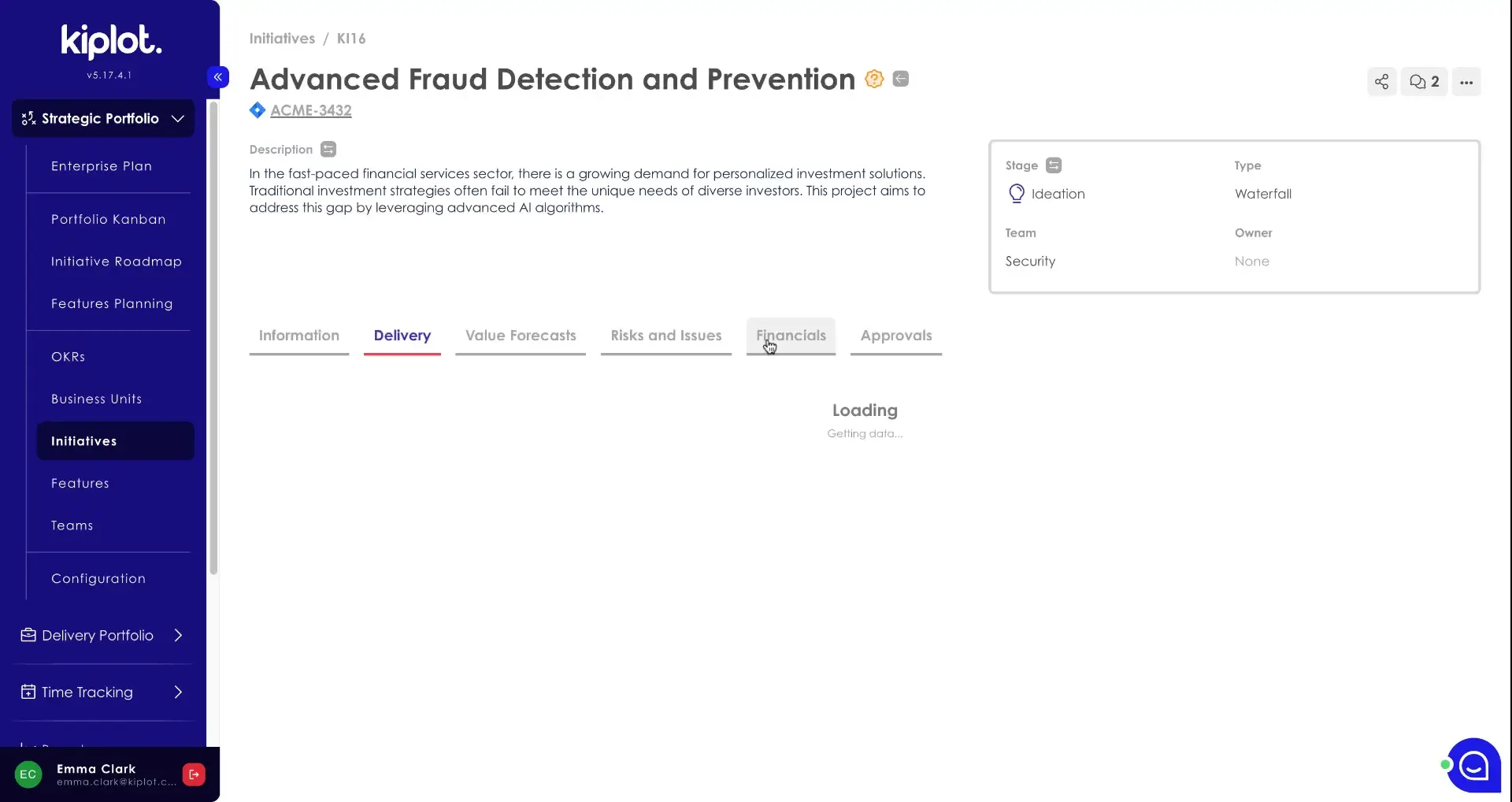The width and height of the screenshot is (1512, 802).
Task: Open the three-dot more options menu
Action: tap(1466, 82)
